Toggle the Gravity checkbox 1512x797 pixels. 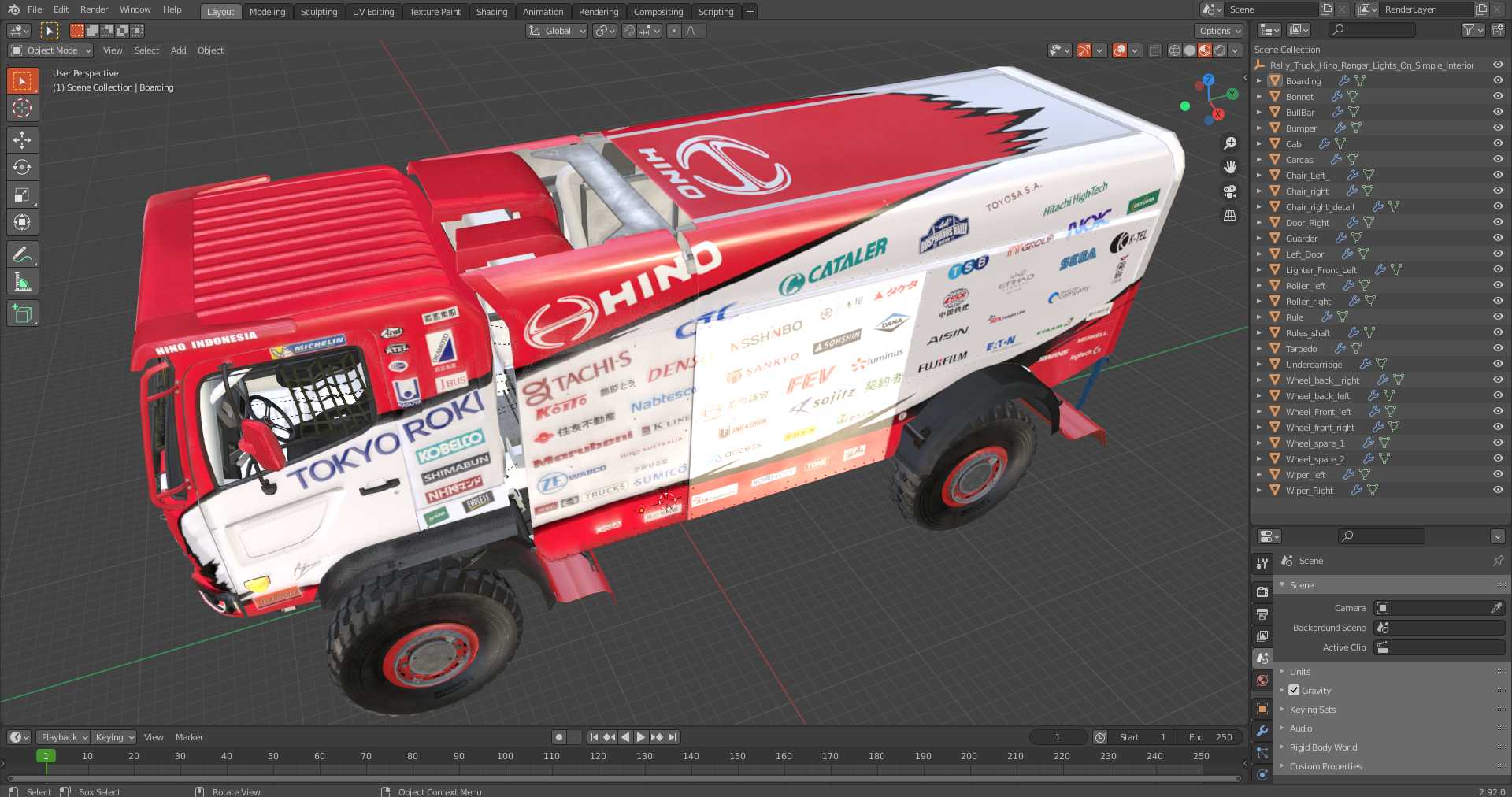[1294, 690]
